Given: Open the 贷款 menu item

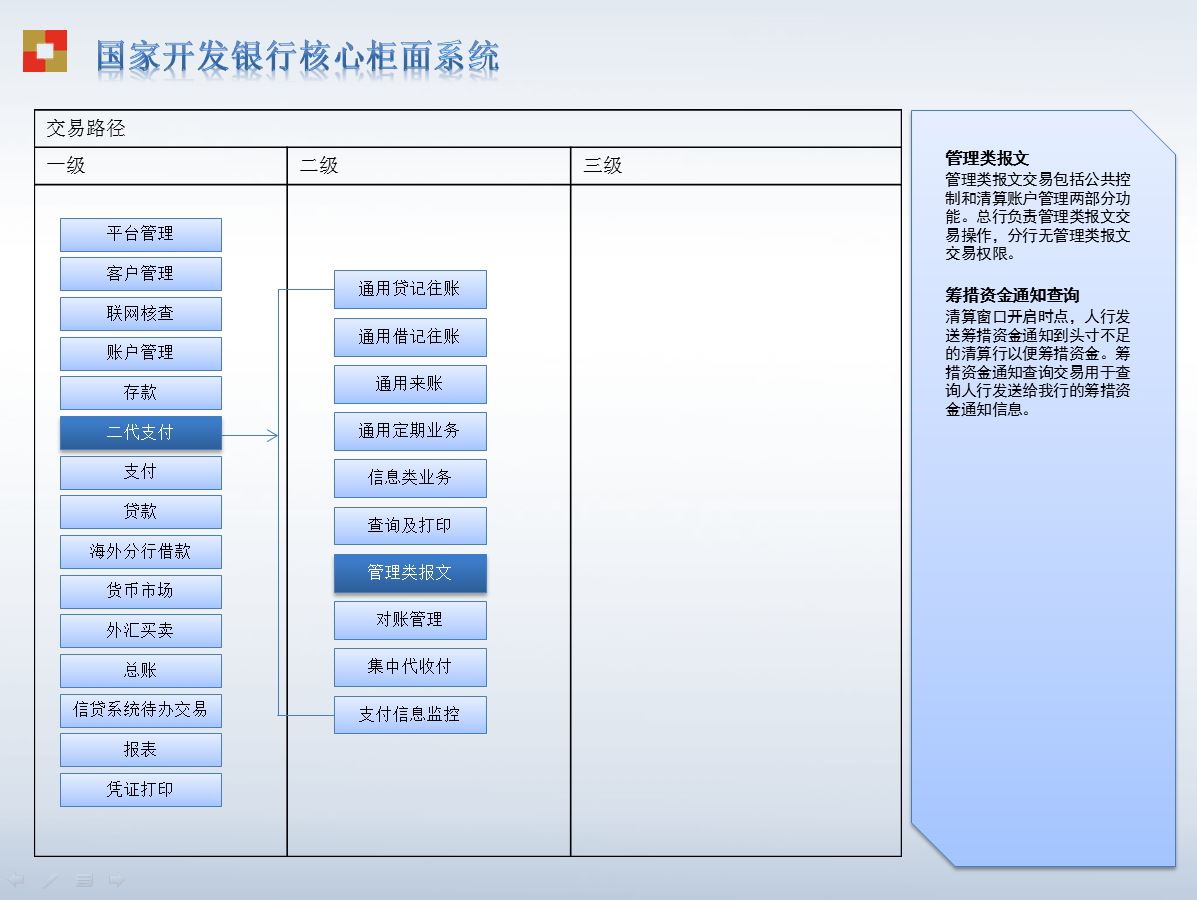Looking at the screenshot, I should point(140,512).
